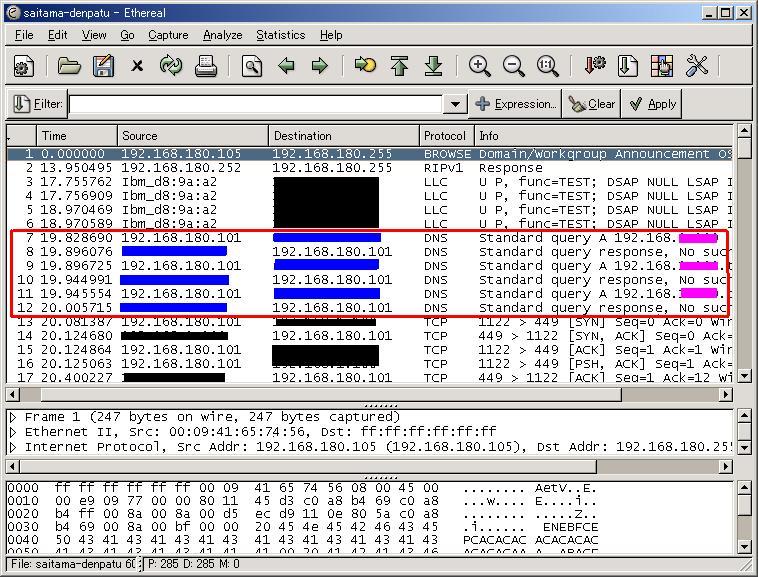758x577 pixels.
Task: Click packet details horizontal scroll thumb
Action: [x=308, y=466]
